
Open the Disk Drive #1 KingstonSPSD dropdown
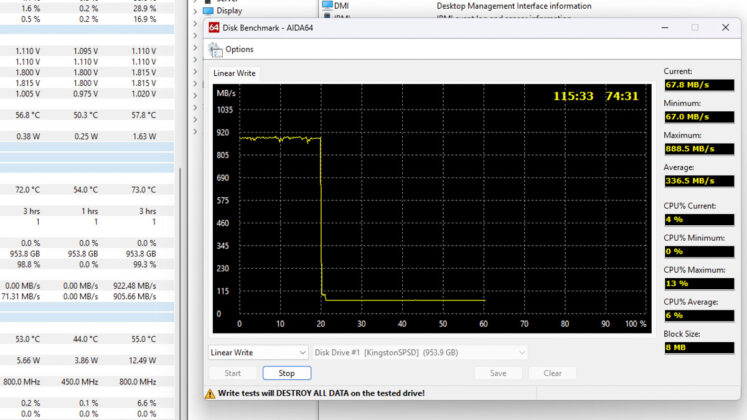point(420,352)
